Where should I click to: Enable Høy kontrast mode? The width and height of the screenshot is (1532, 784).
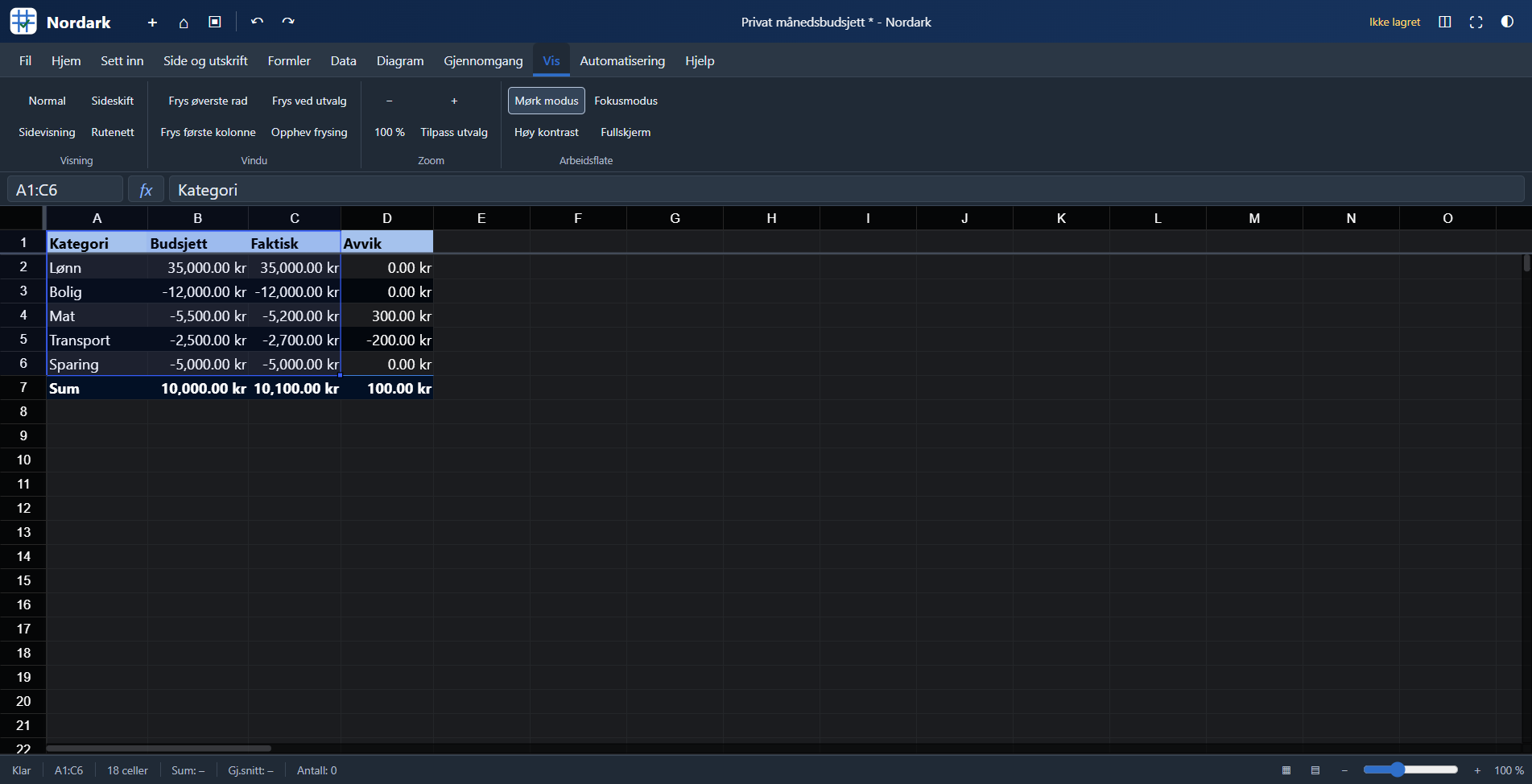coord(547,132)
